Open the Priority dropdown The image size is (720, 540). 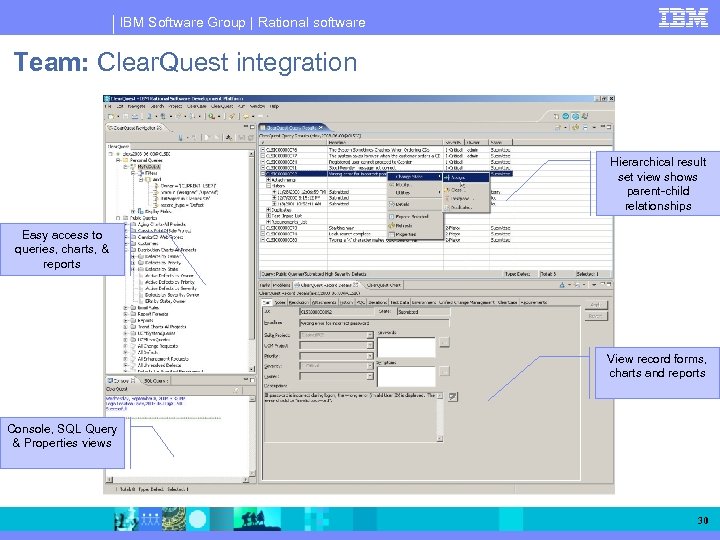coord(370,356)
